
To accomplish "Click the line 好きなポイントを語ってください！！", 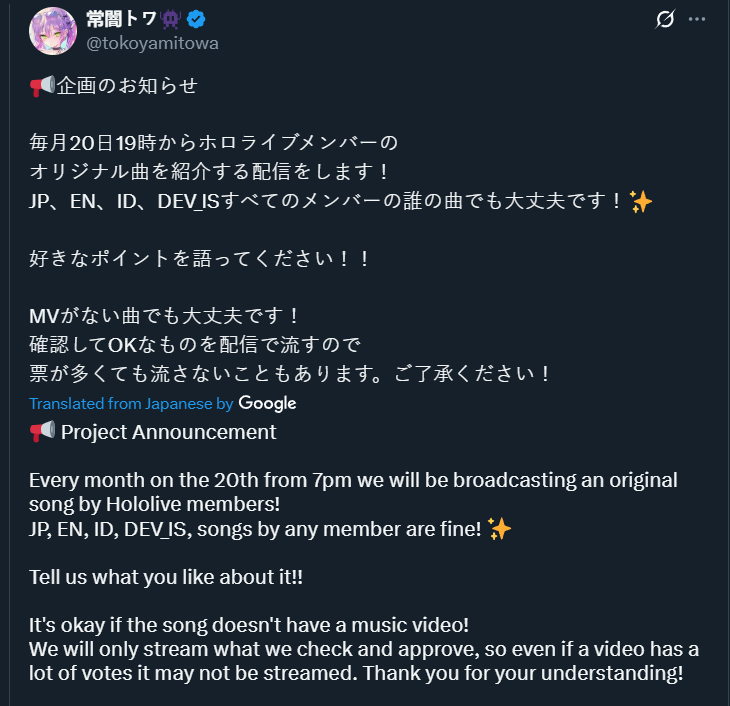I will (200, 259).
